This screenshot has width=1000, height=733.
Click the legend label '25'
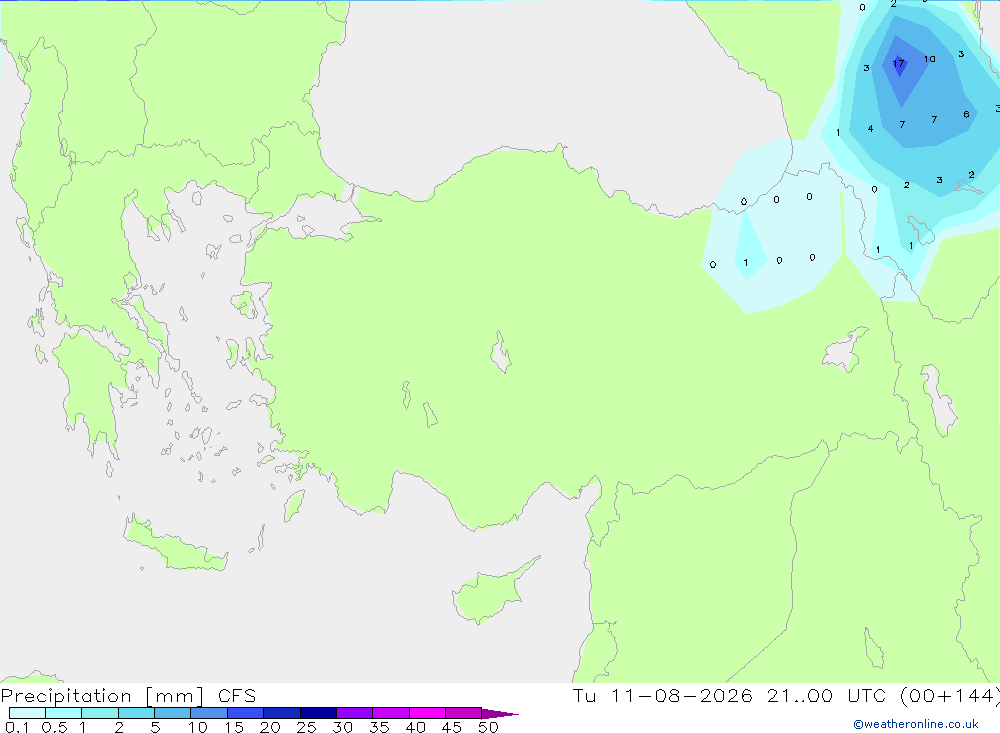[306, 727]
